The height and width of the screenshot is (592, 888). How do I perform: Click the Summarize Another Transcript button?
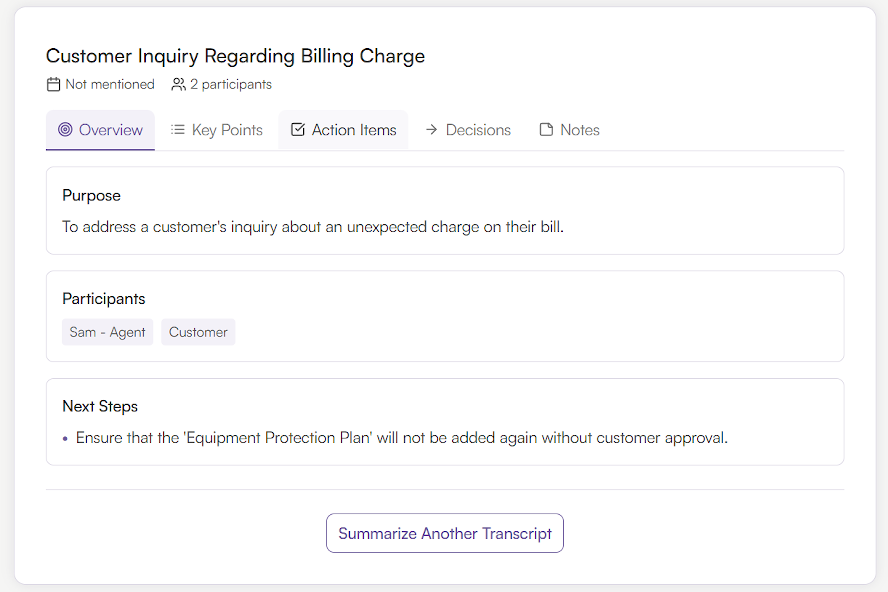tap(444, 533)
